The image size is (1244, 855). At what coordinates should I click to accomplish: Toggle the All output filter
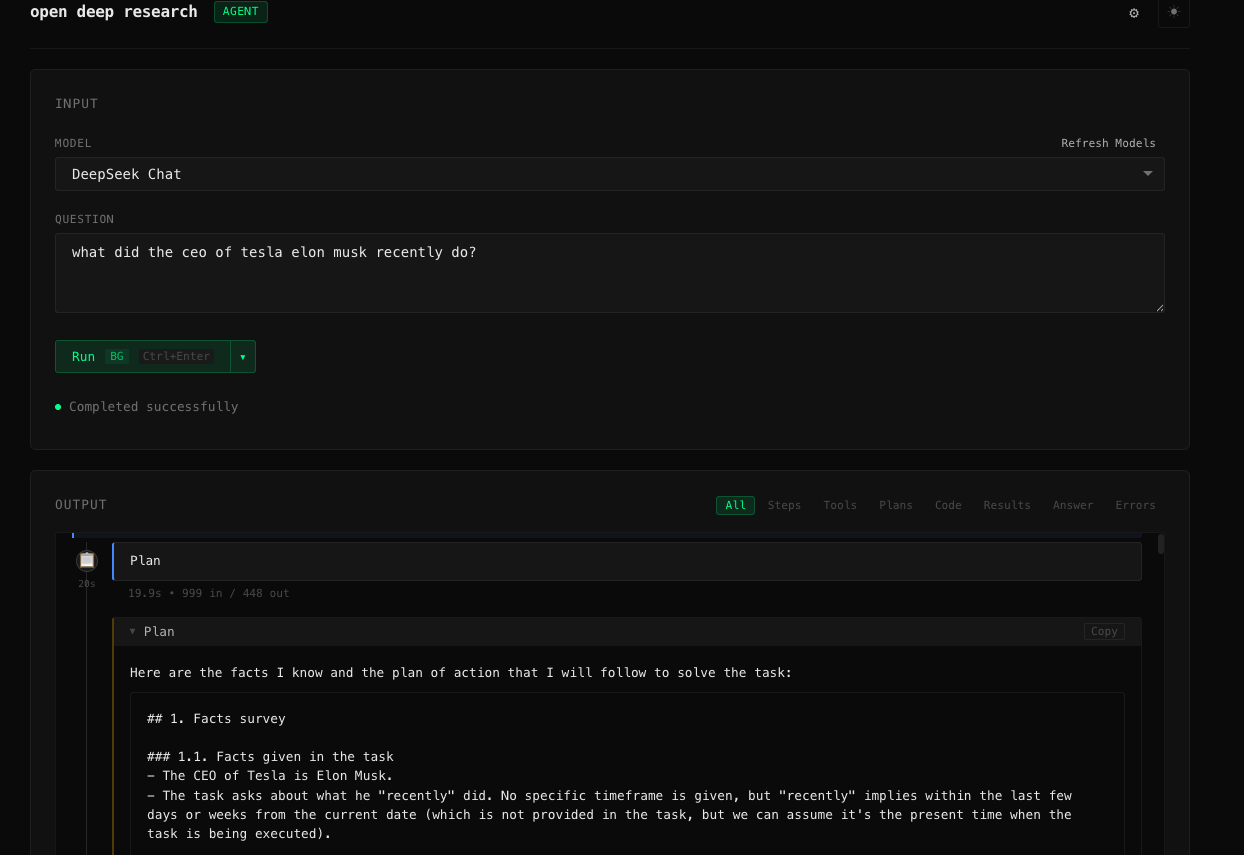tap(735, 505)
